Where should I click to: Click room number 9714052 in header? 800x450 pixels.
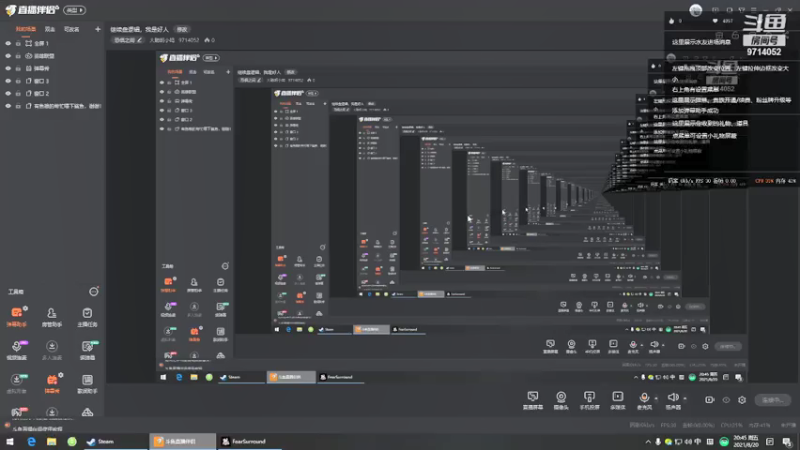188,40
